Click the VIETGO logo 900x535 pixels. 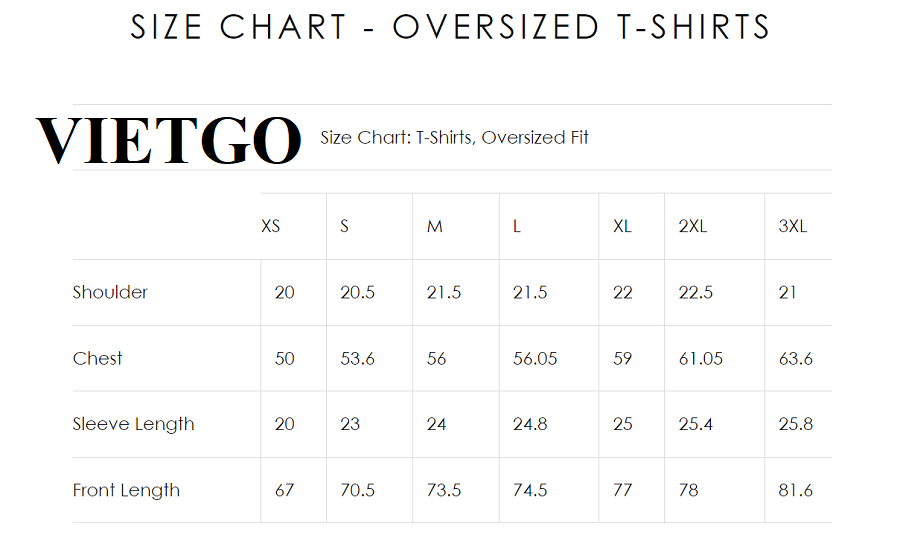pyautogui.click(x=169, y=139)
